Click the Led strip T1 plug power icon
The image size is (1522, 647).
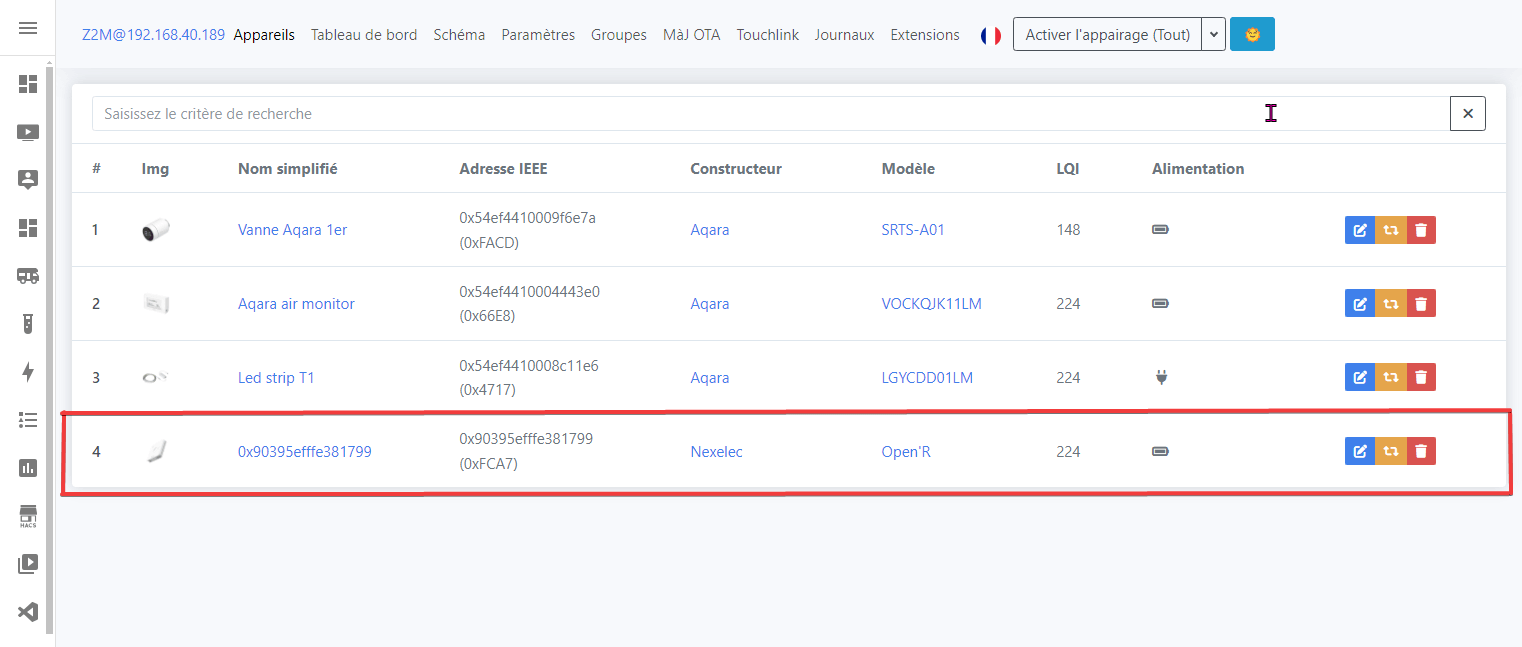coord(1161,378)
